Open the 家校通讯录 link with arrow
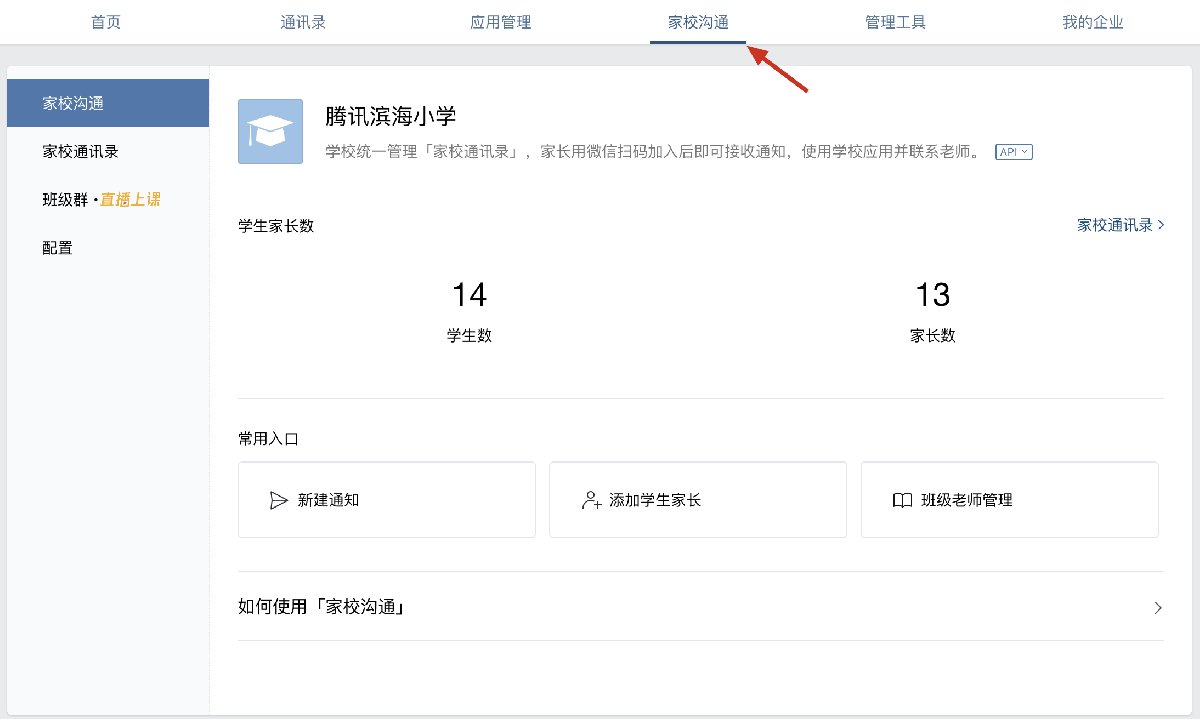1200x719 pixels. 1120,225
